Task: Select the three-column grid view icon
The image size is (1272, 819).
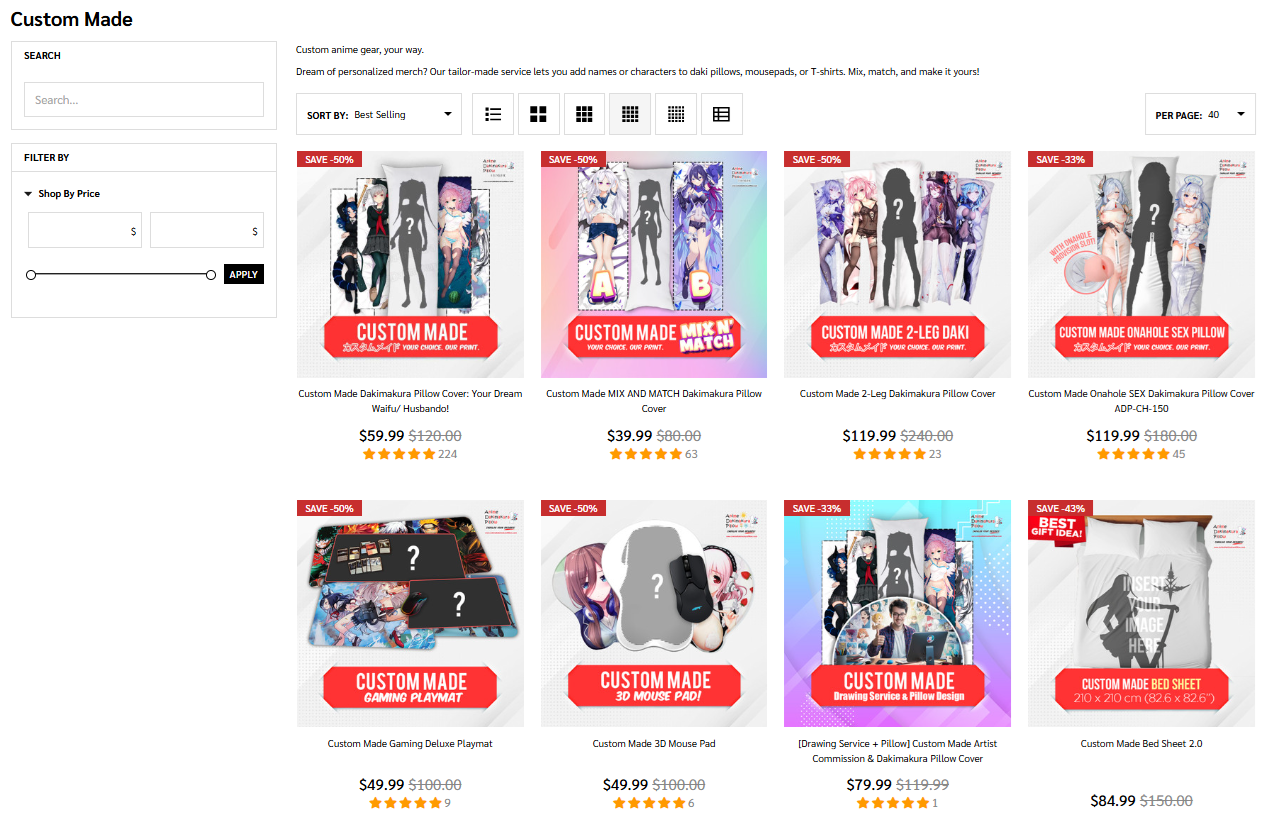Action: click(x=584, y=114)
